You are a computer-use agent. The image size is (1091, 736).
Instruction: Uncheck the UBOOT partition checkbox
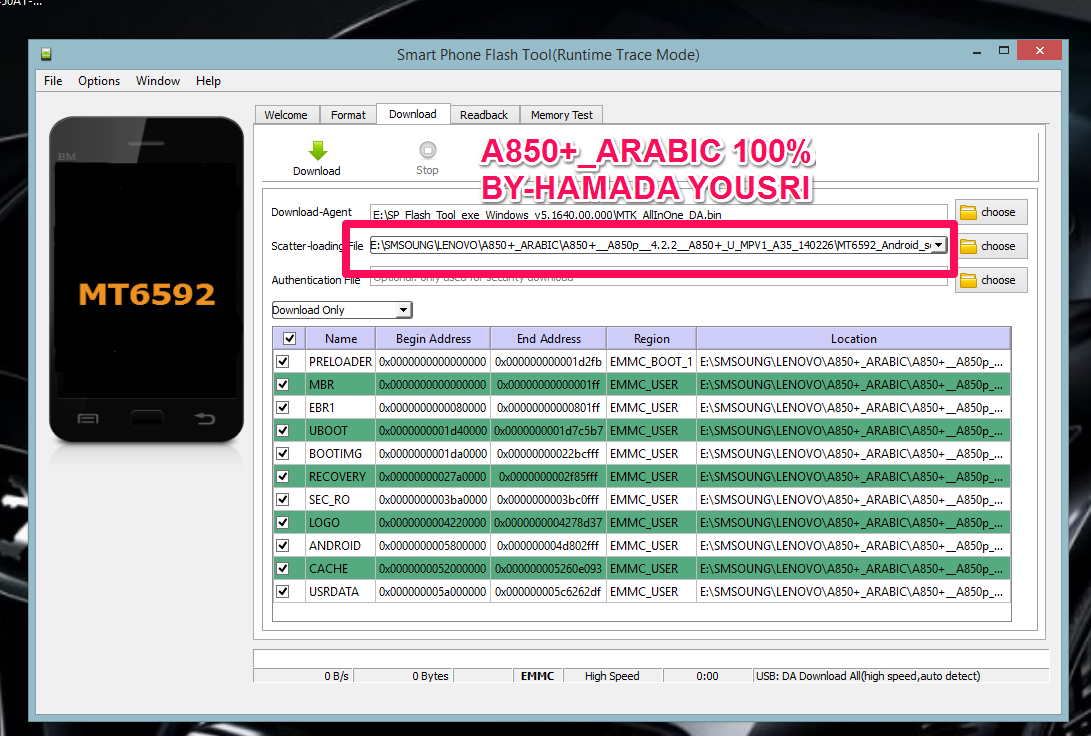tap(282, 431)
